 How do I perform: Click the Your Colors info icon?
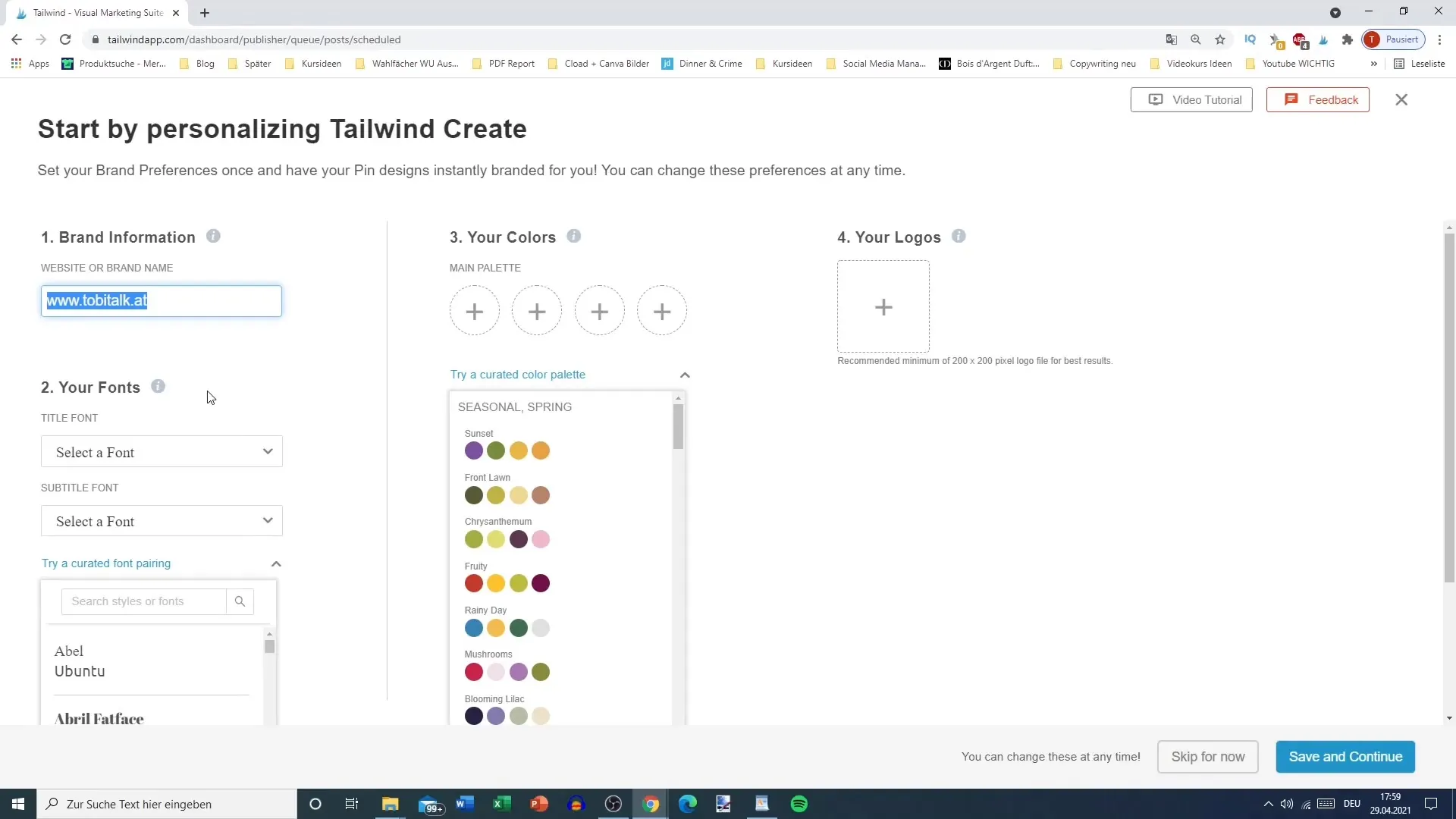pyautogui.click(x=574, y=237)
